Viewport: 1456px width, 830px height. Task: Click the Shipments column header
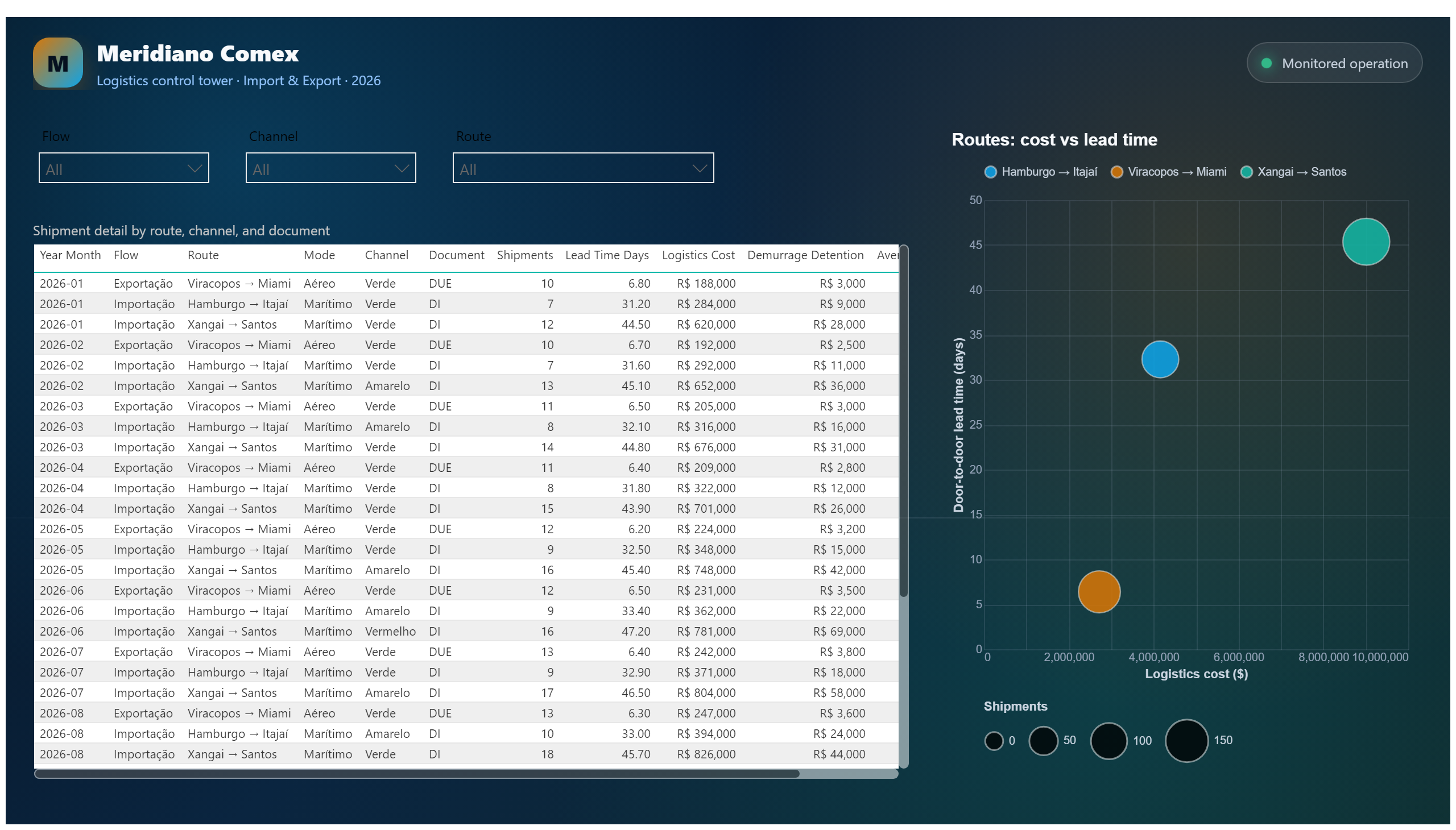pyautogui.click(x=524, y=255)
